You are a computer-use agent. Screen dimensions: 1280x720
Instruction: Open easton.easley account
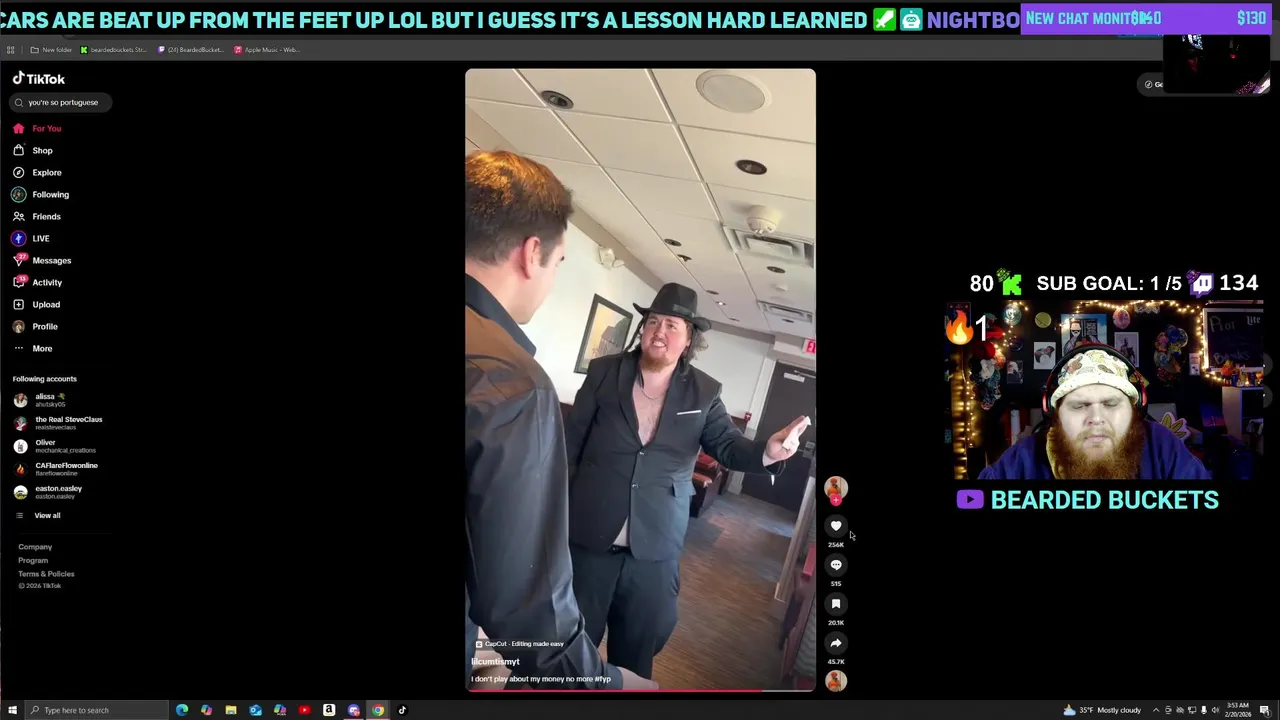click(x=48, y=492)
